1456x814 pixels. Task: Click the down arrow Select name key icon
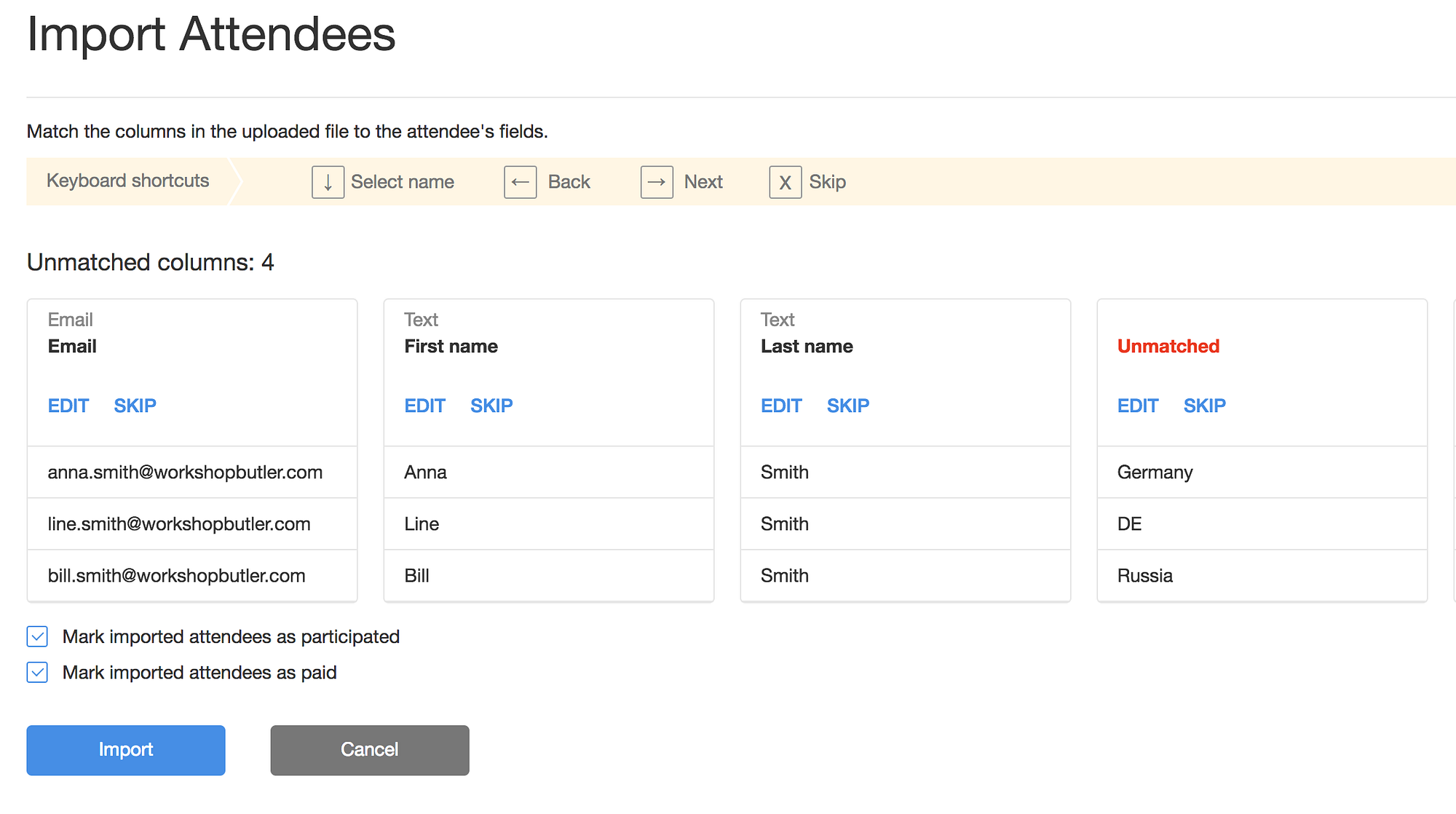[328, 182]
